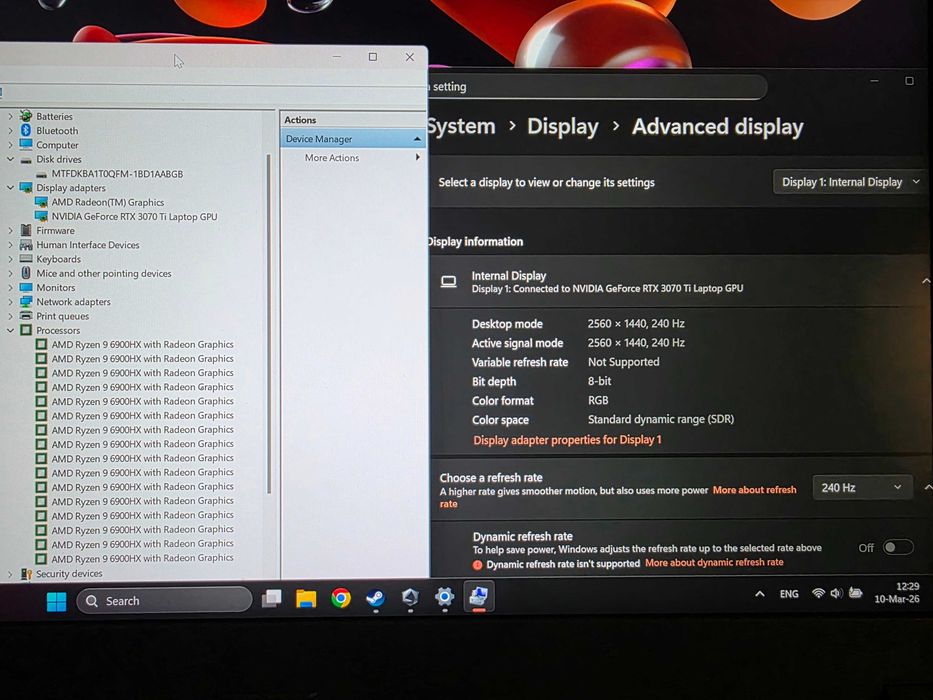Click the volume speaker tray icon

pos(836,593)
